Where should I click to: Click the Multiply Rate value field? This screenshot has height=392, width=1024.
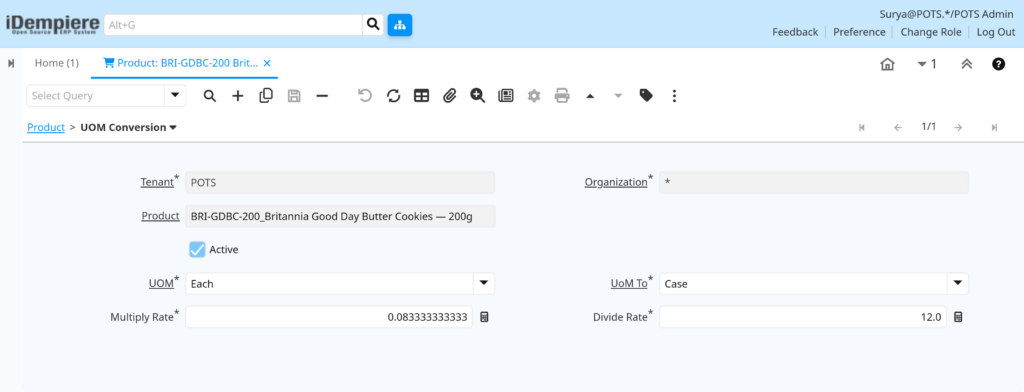tap(329, 318)
